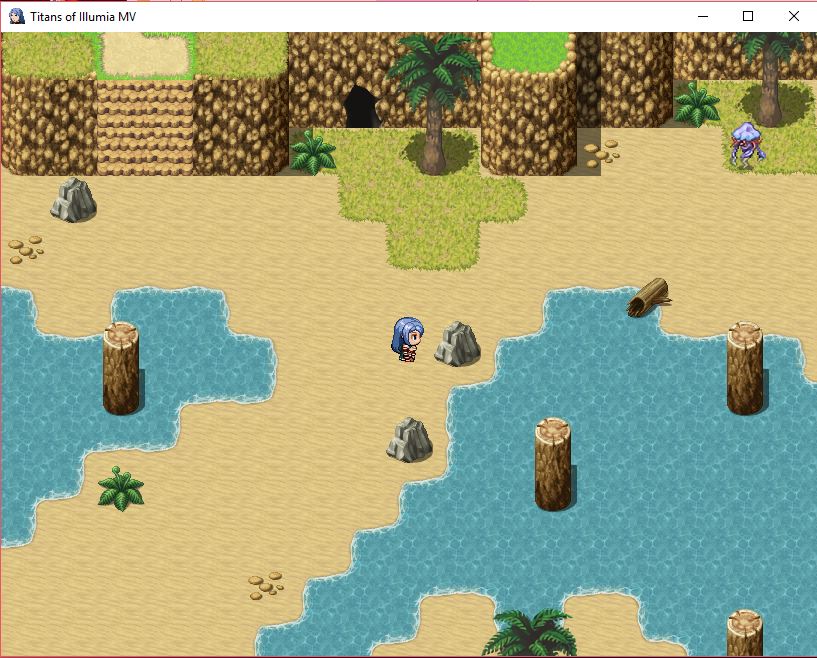Click the app icon in the title bar
This screenshot has height=658, width=817.
(x=17, y=16)
